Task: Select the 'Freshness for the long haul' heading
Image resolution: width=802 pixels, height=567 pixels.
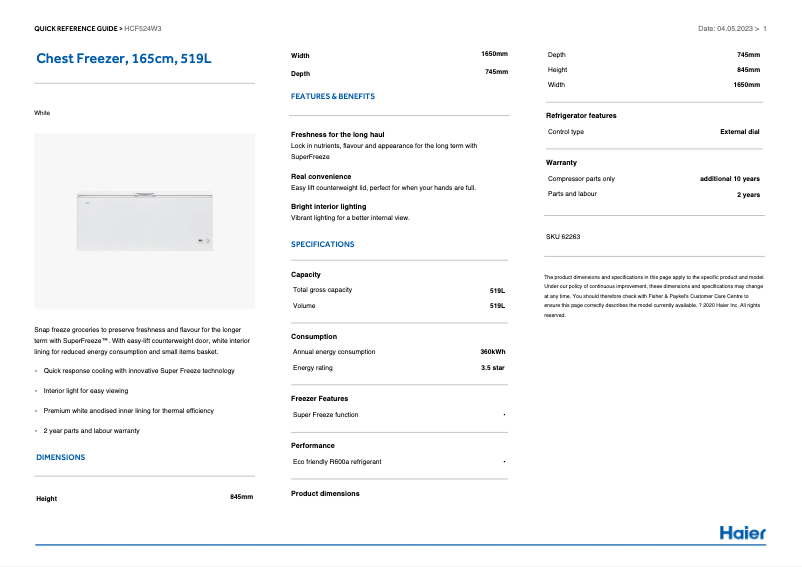Action: click(x=337, y=134)
